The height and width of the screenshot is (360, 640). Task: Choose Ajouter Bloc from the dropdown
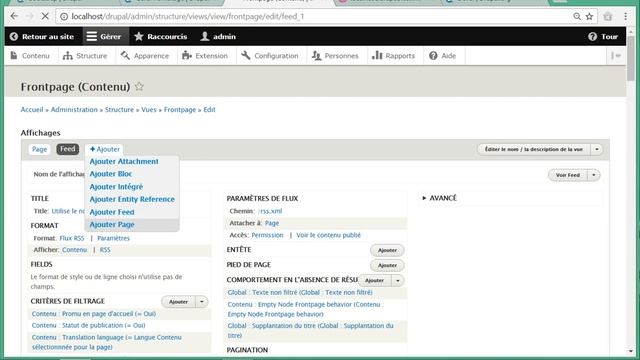[111, 174]
